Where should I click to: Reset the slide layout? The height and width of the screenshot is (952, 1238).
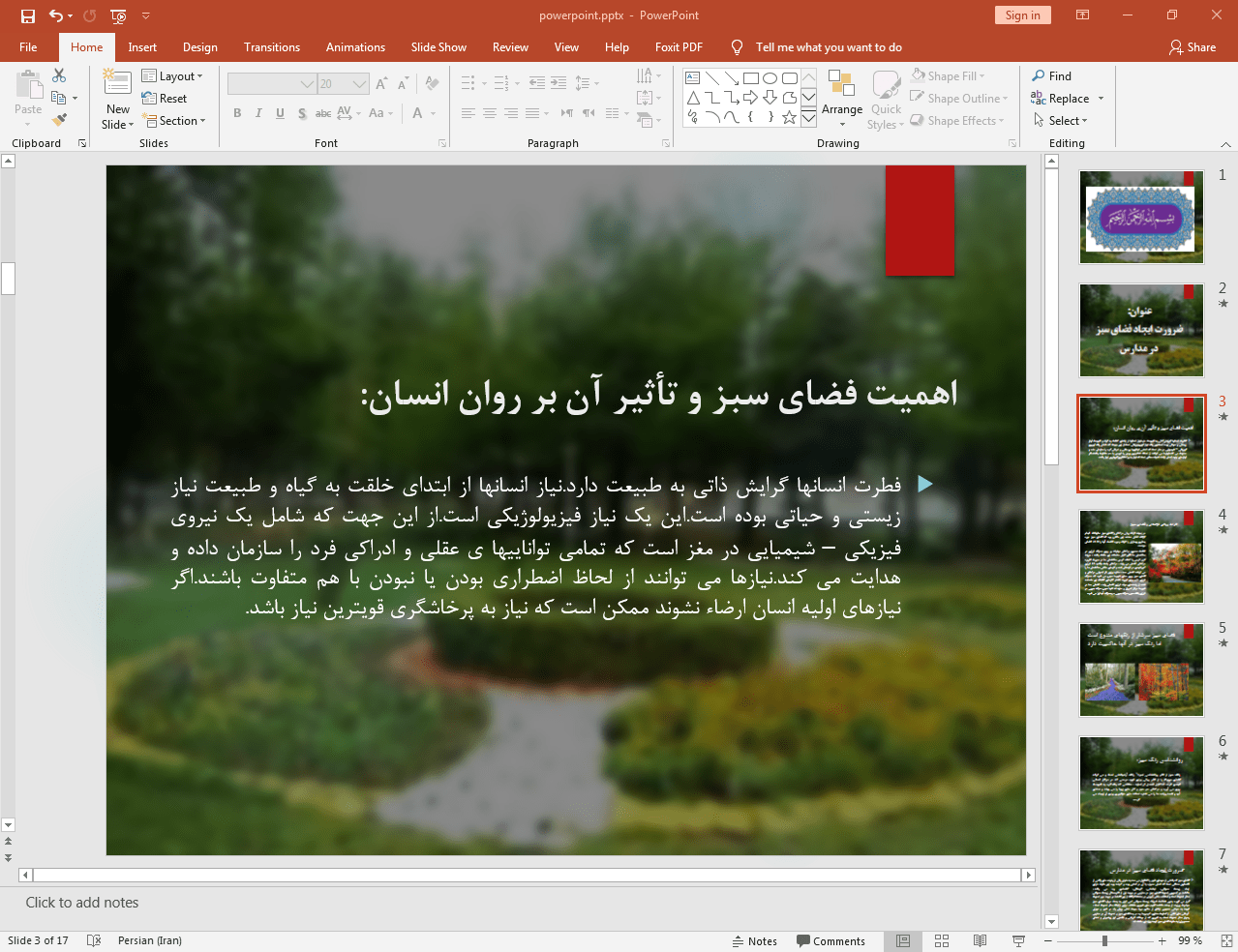point(165,98)
